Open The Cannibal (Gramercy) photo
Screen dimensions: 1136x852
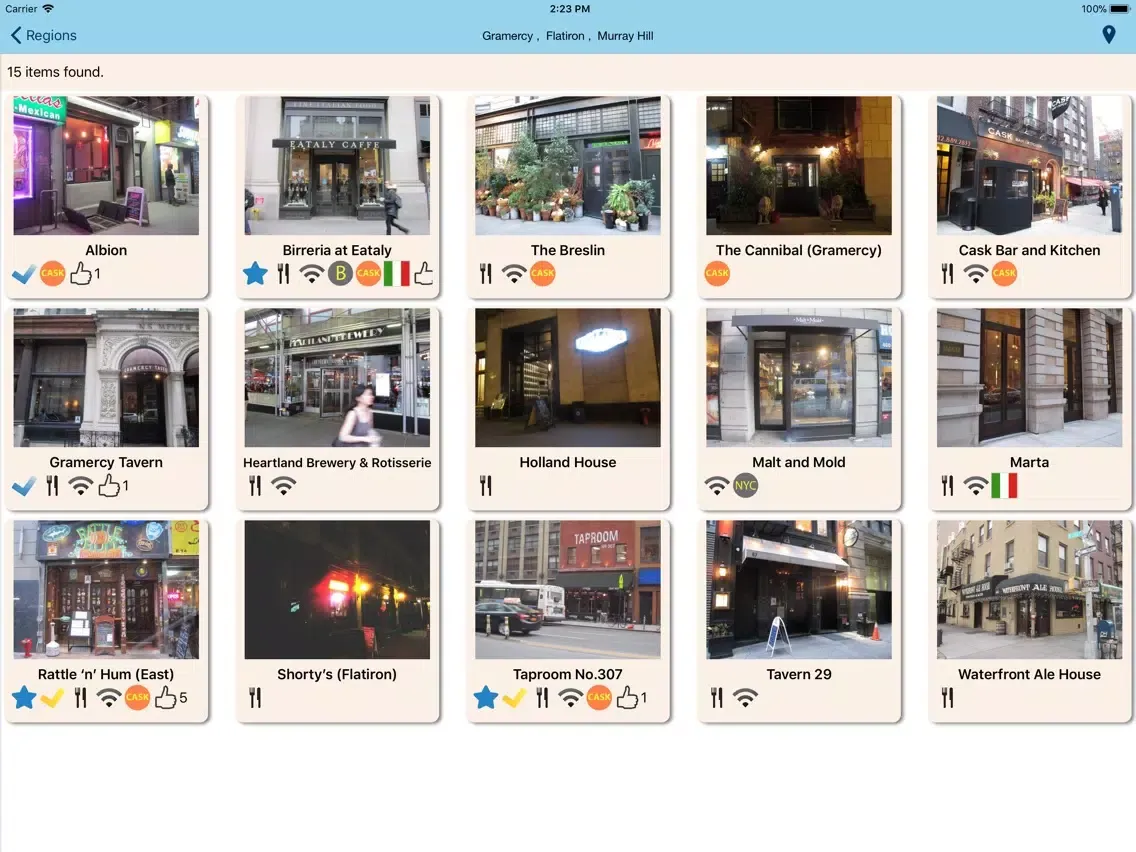point(798,165)
